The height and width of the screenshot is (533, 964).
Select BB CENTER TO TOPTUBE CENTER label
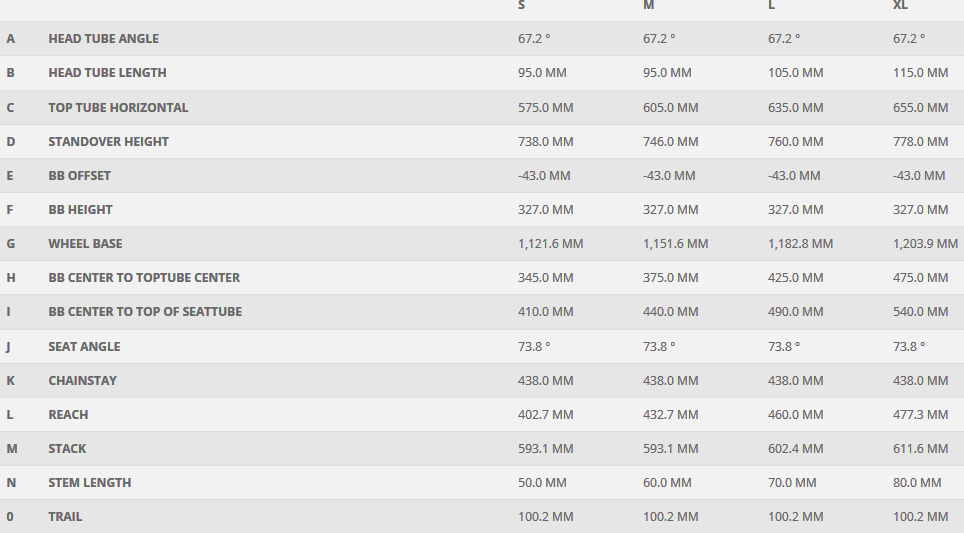[x=144, y=277]
